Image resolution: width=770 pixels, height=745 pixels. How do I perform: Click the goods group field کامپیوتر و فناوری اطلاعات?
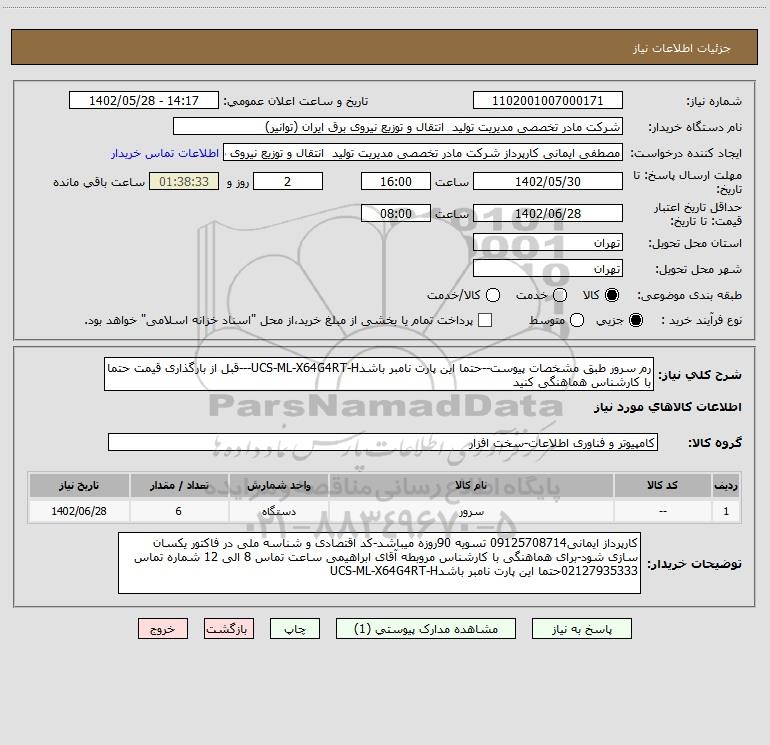coord(383,442)
